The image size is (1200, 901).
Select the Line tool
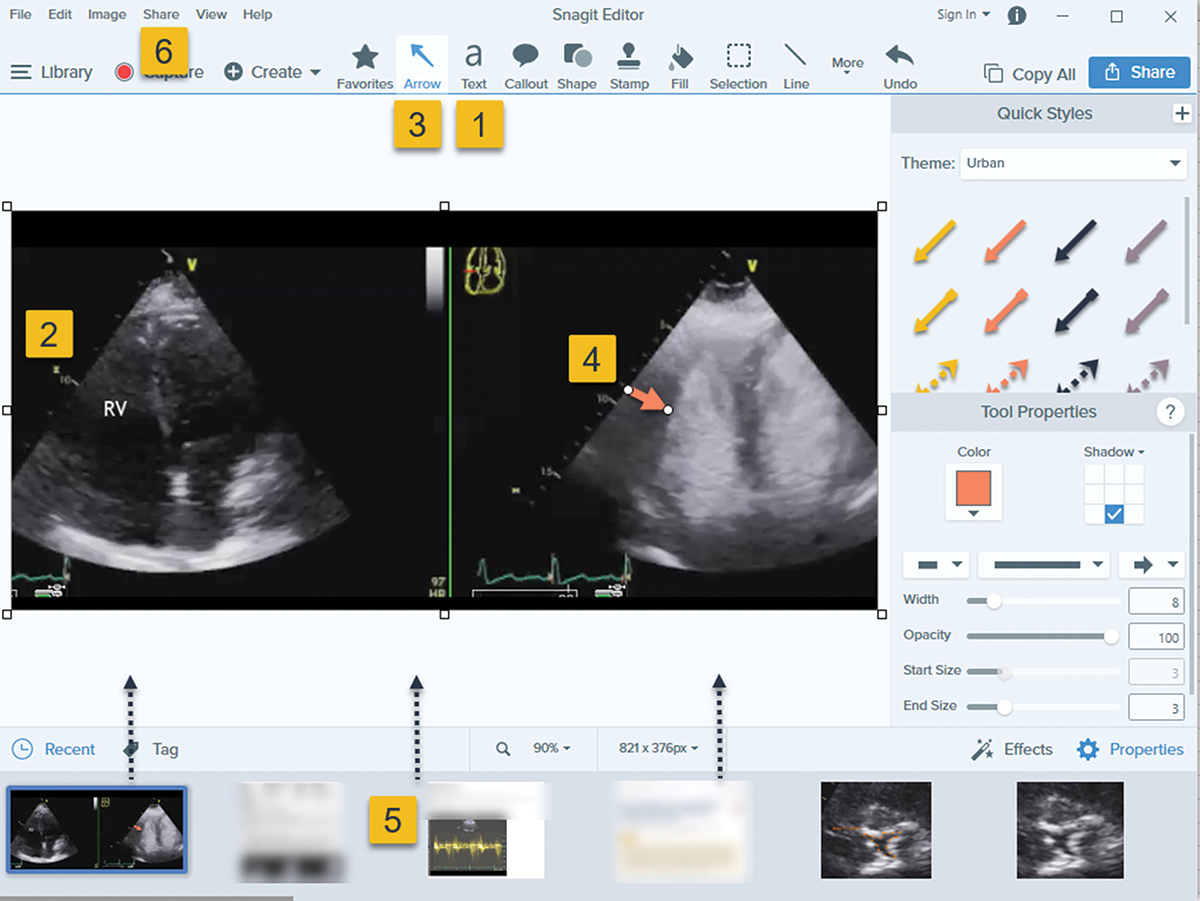click(x=796, y=66)
